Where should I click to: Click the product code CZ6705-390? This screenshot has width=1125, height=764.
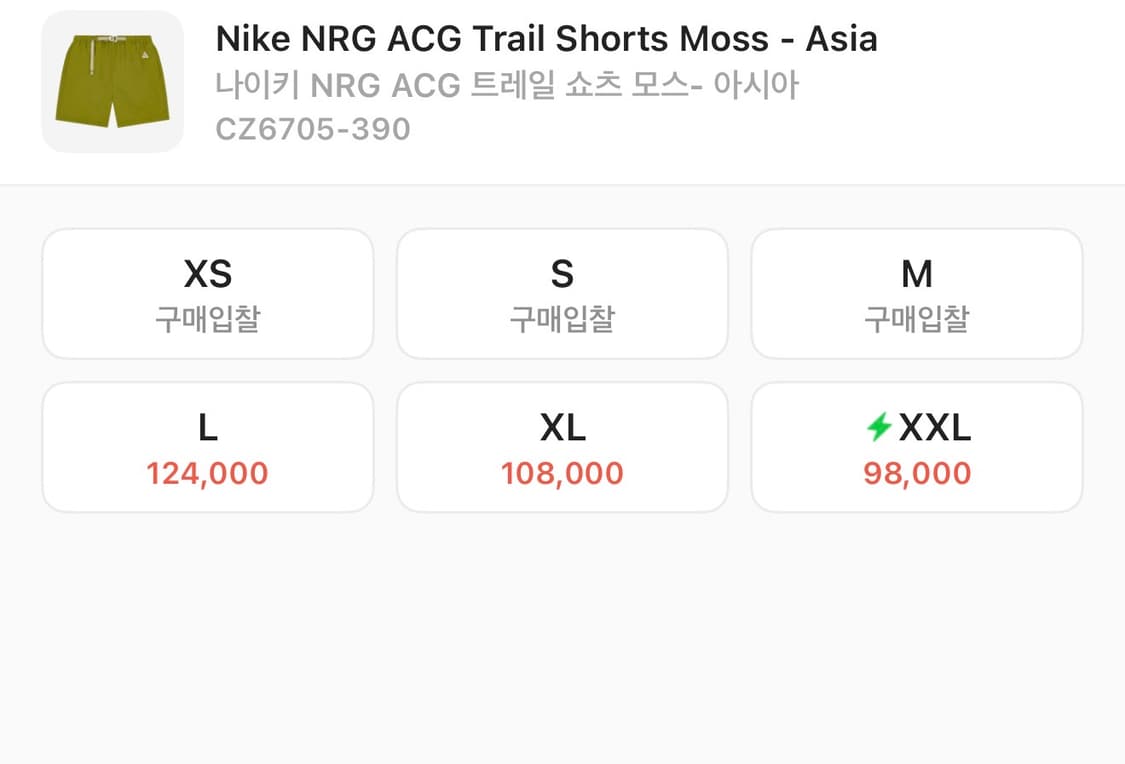tap(313, 129)
